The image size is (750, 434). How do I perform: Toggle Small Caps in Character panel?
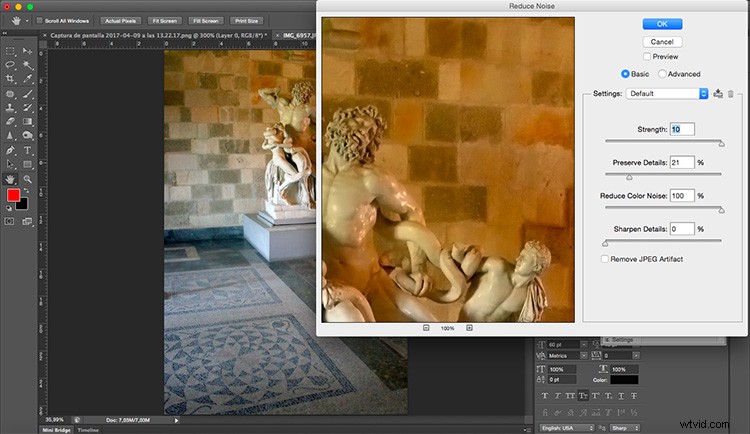coord(583,396)
